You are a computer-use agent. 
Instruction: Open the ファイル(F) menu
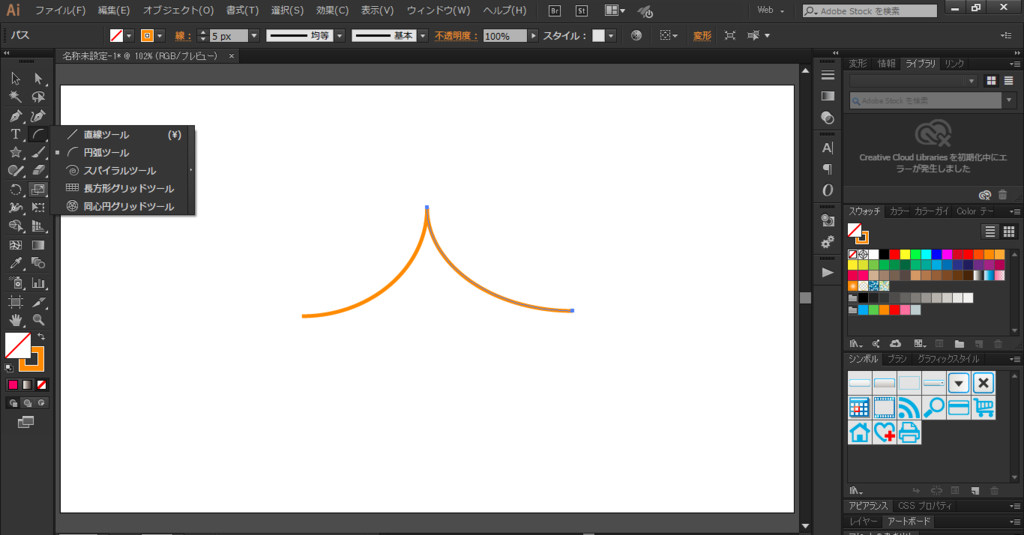[x=60, y=10]
